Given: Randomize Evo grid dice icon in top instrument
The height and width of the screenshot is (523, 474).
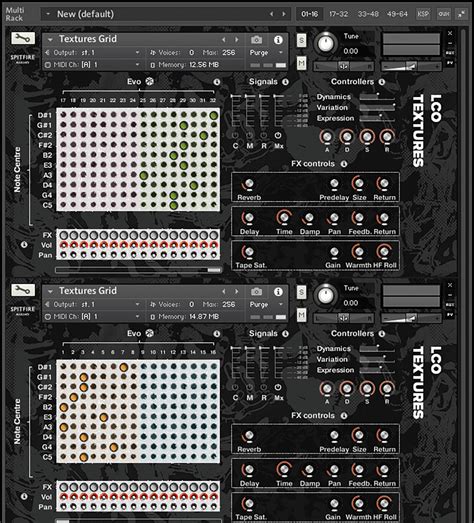Looking at the screenshot, I should [149, 81].
